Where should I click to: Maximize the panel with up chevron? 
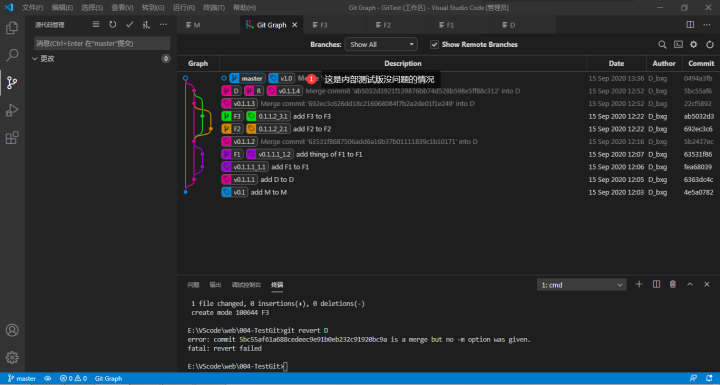(690, 284)
